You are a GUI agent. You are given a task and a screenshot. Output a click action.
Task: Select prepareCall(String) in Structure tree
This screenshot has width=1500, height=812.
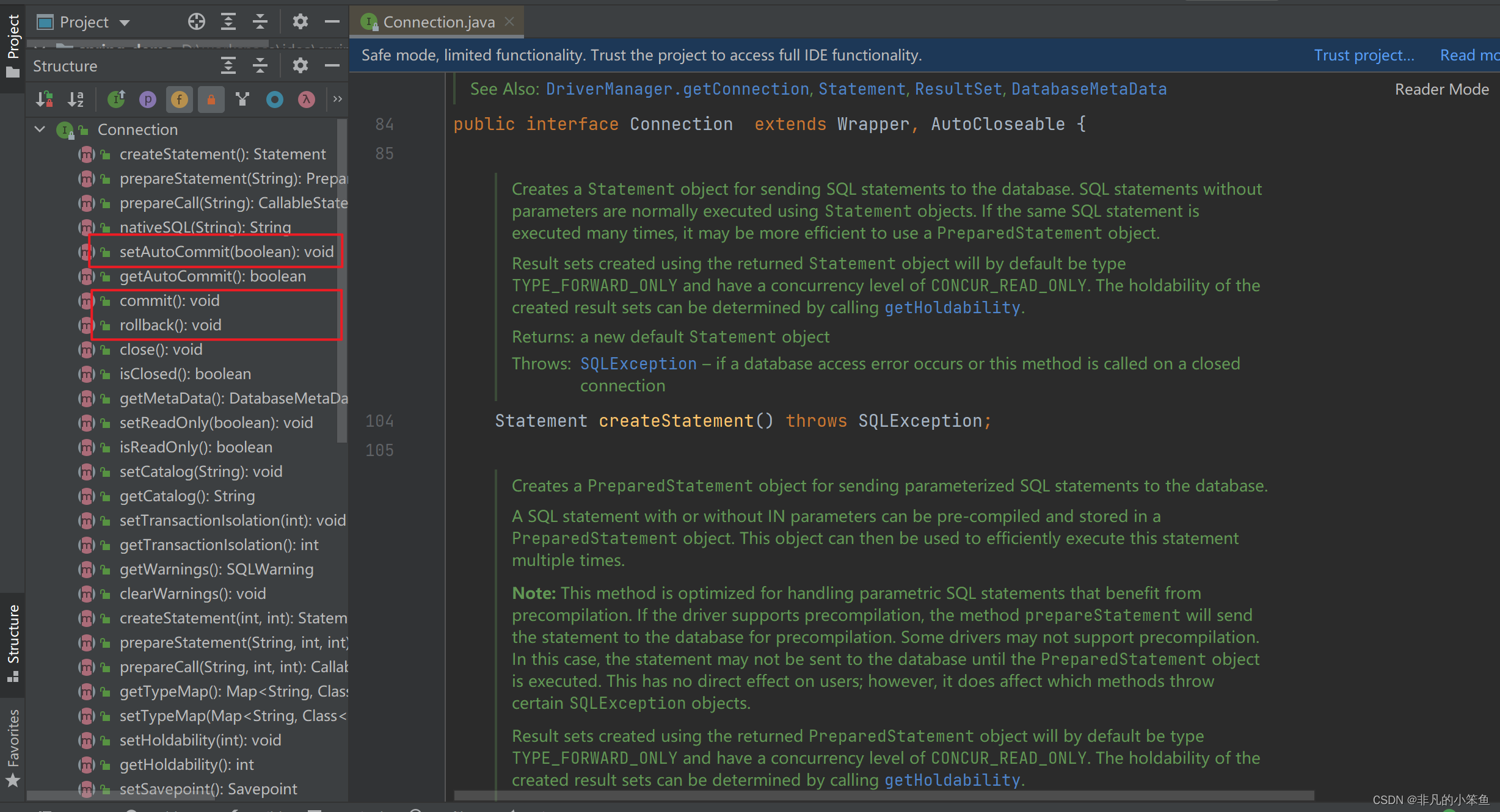click(233, 203)
